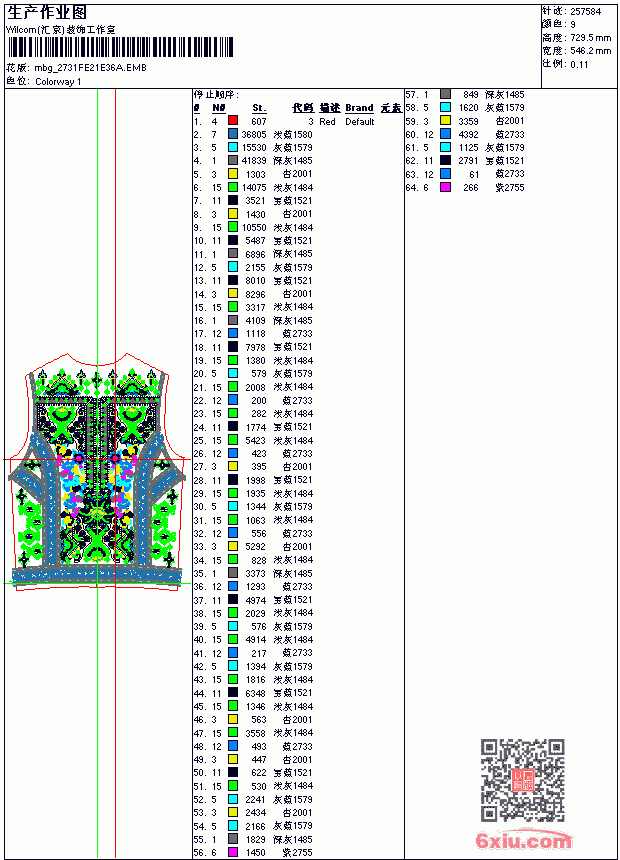Click the St. column header
The image size is (620, 860).
tap(259, 108)
